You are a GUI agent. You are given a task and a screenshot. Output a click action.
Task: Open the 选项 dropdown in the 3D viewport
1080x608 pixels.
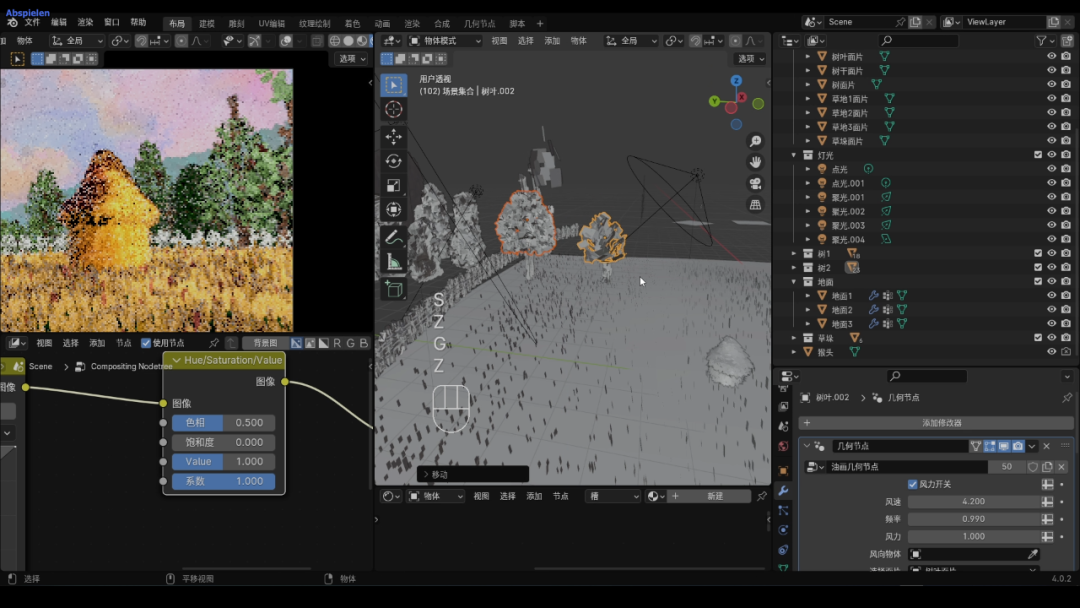(x=751, y=59)
